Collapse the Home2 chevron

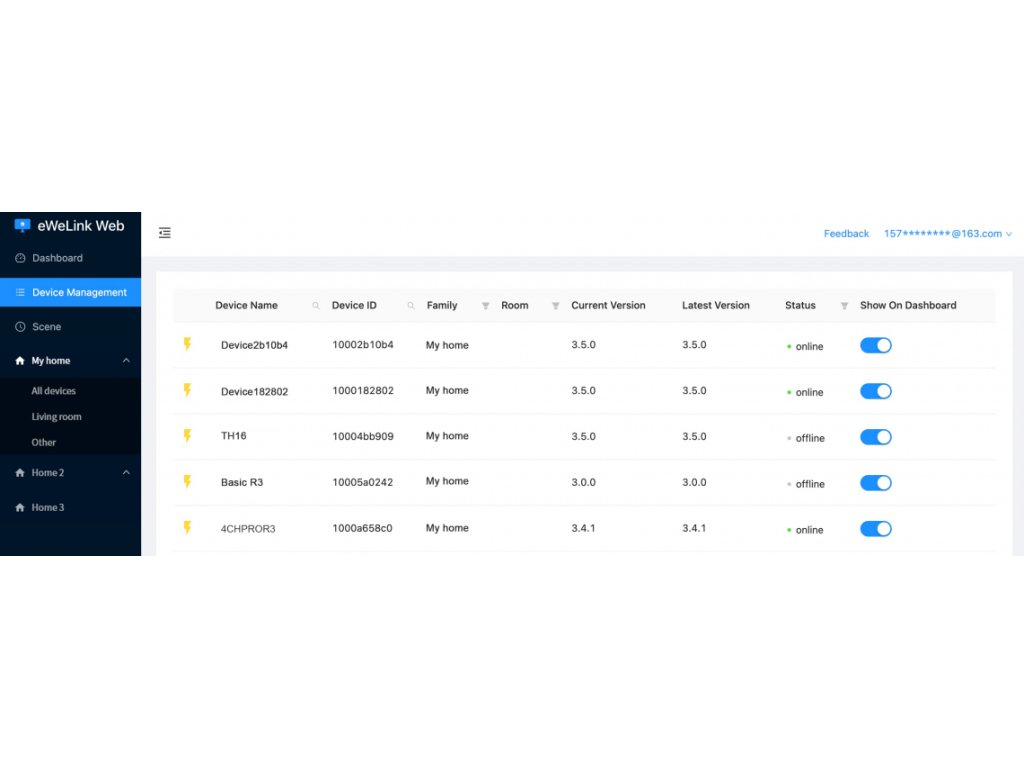click(126, 473)
